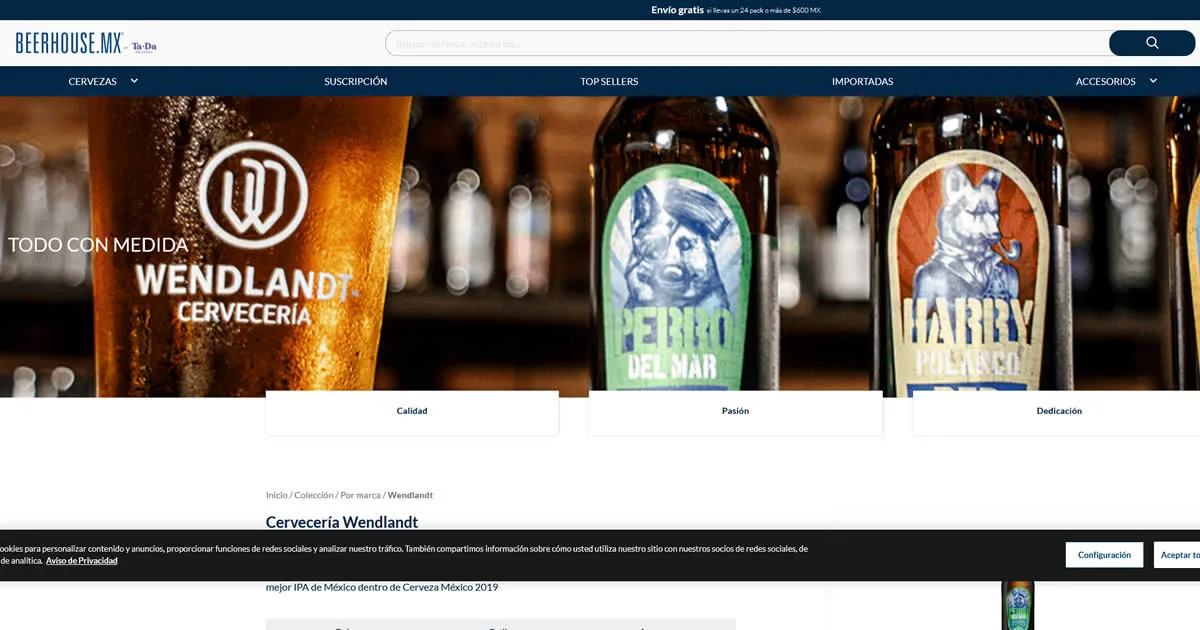This screenshot has height=630, width=1200.
Task: Click inside the search input field
Action: (x=700, y=42)
